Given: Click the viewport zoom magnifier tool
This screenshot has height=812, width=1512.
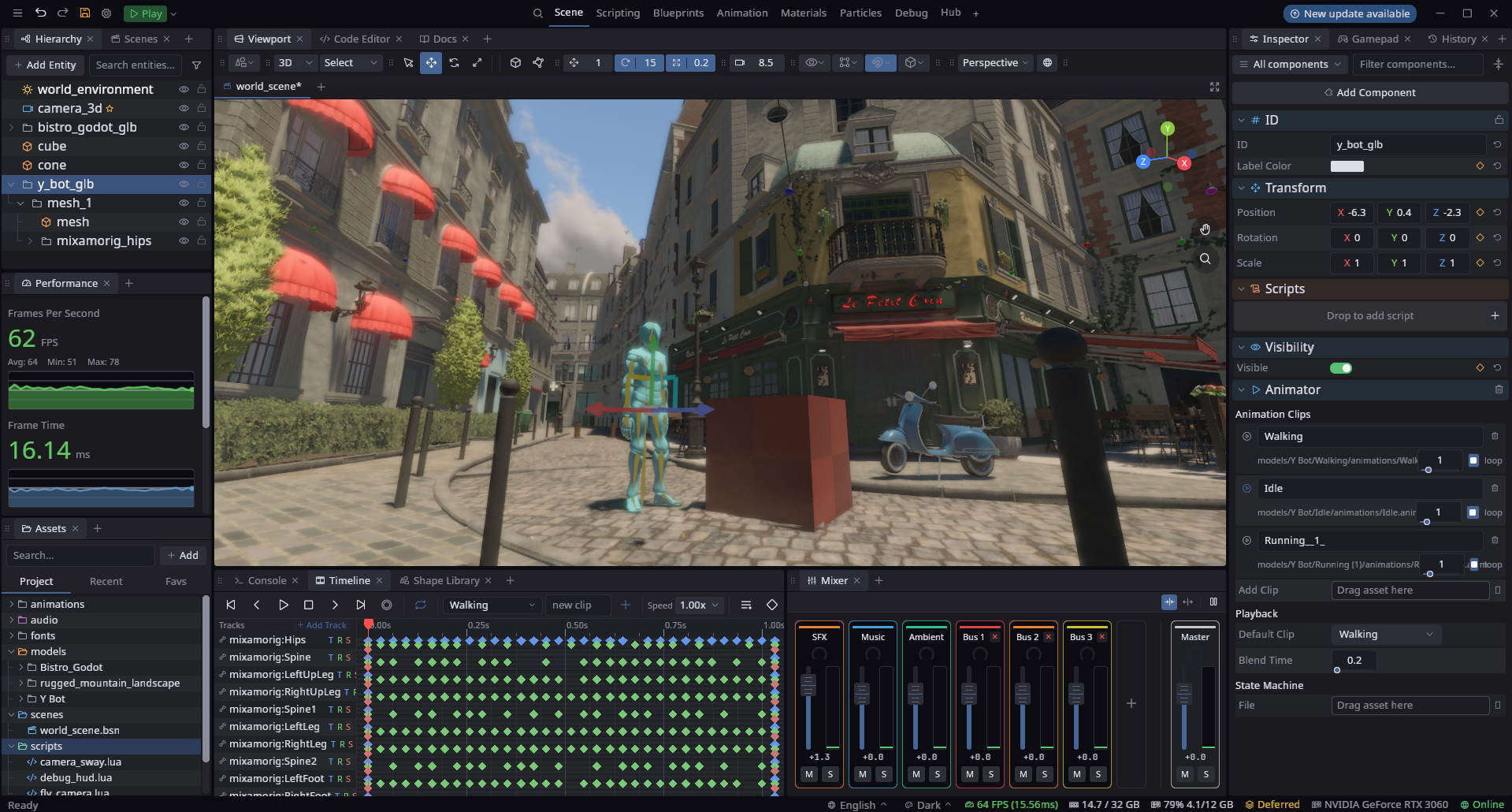Looking at the screenshot, I should [x=1205, y=259].
